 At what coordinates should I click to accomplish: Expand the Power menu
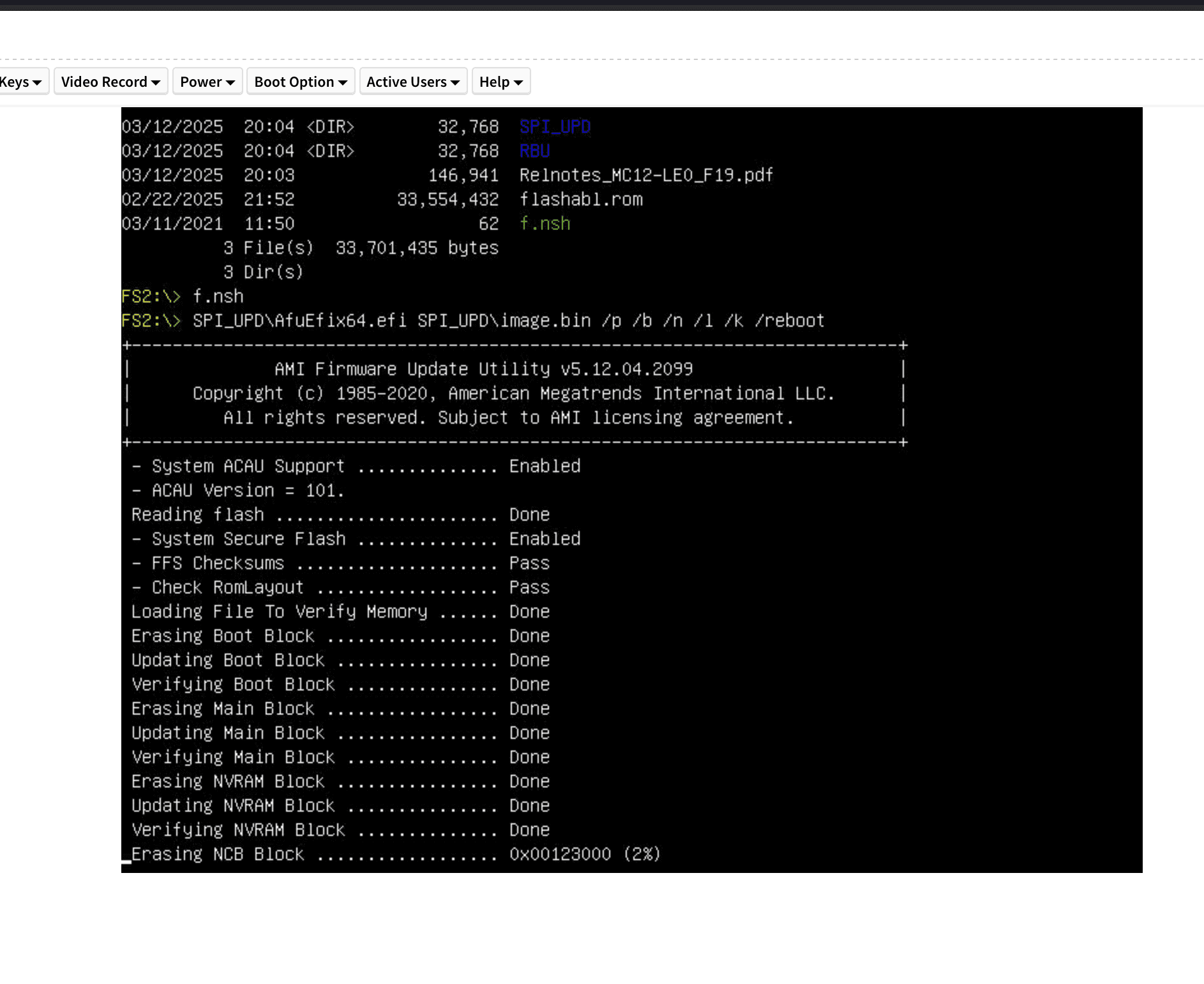point(207,82)
